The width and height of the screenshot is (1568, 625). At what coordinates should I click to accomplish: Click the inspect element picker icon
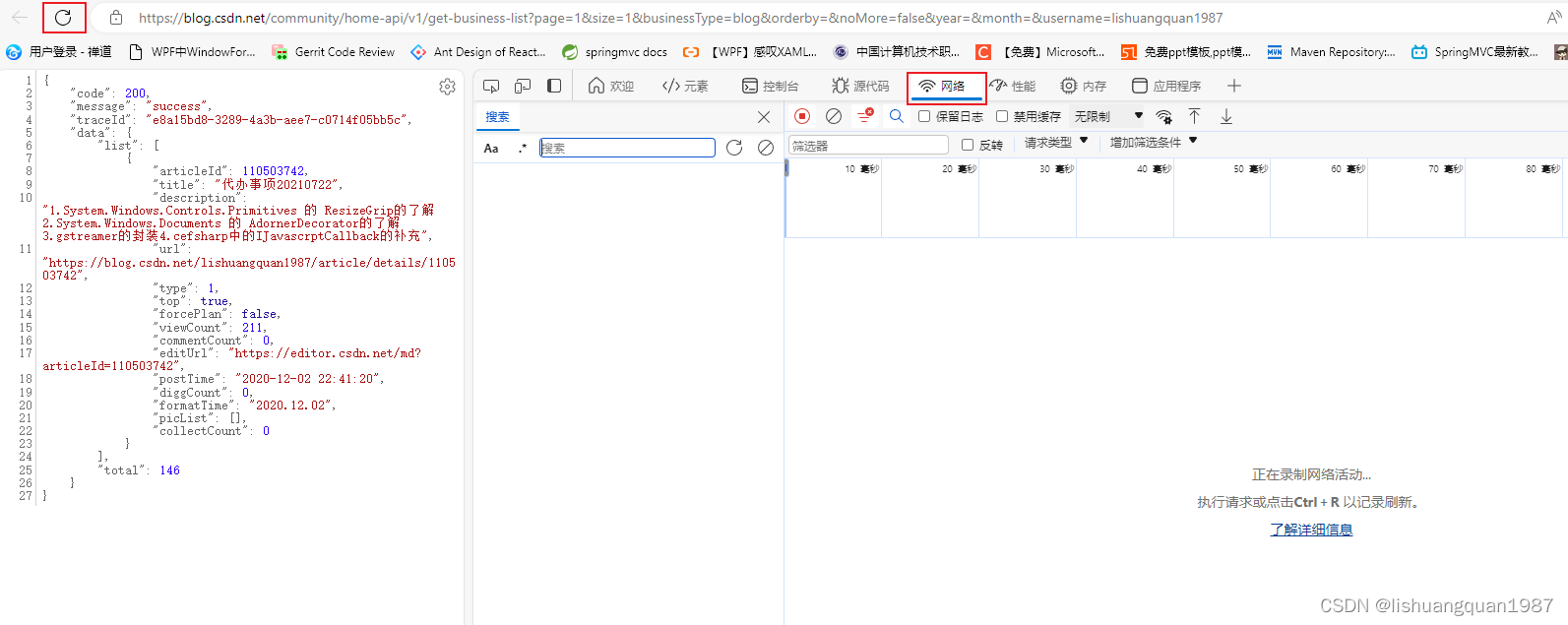coord(491,86)
